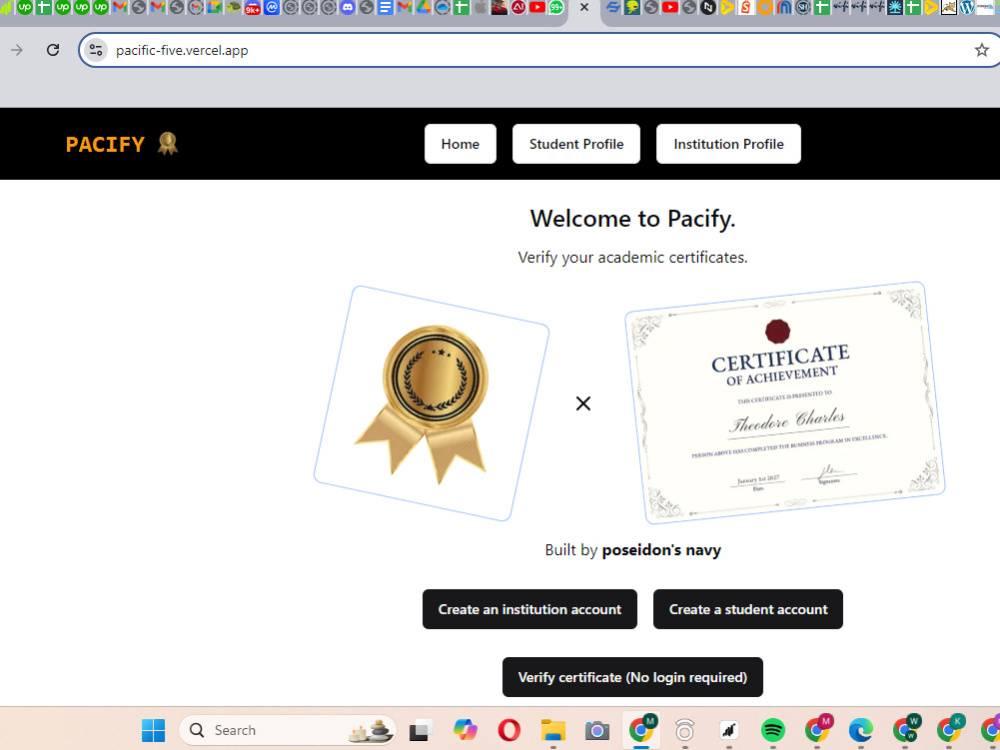The width and height of the screenshot is (1000, 750).
Task: Switch to the WordPress browser tab
Action: tap(967, 7)
